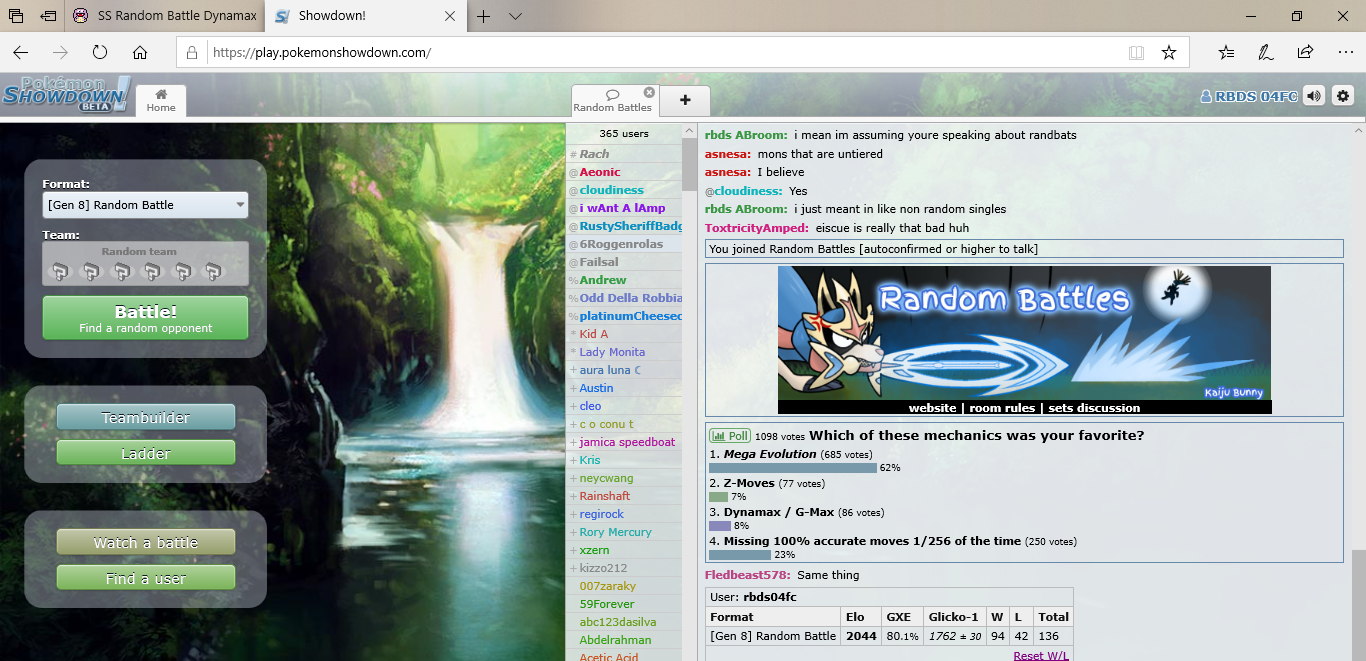Open the Options gear icon

(1343, 96)
